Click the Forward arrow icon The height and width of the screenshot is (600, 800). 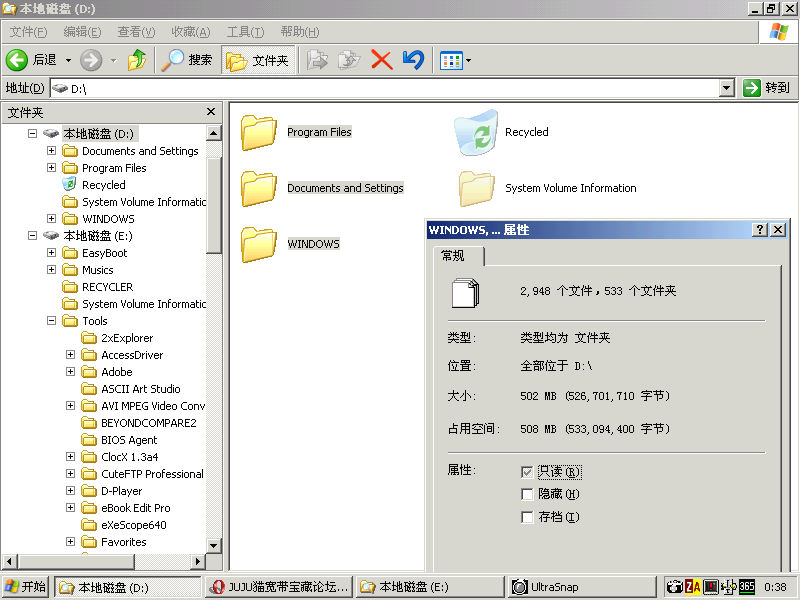click(91, 60)
